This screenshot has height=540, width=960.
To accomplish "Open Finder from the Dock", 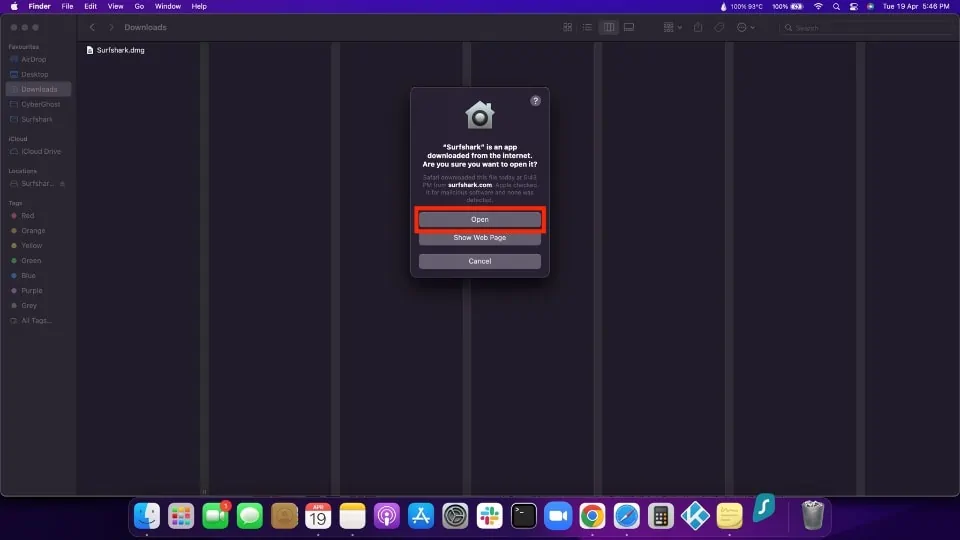I will (147, 516).
